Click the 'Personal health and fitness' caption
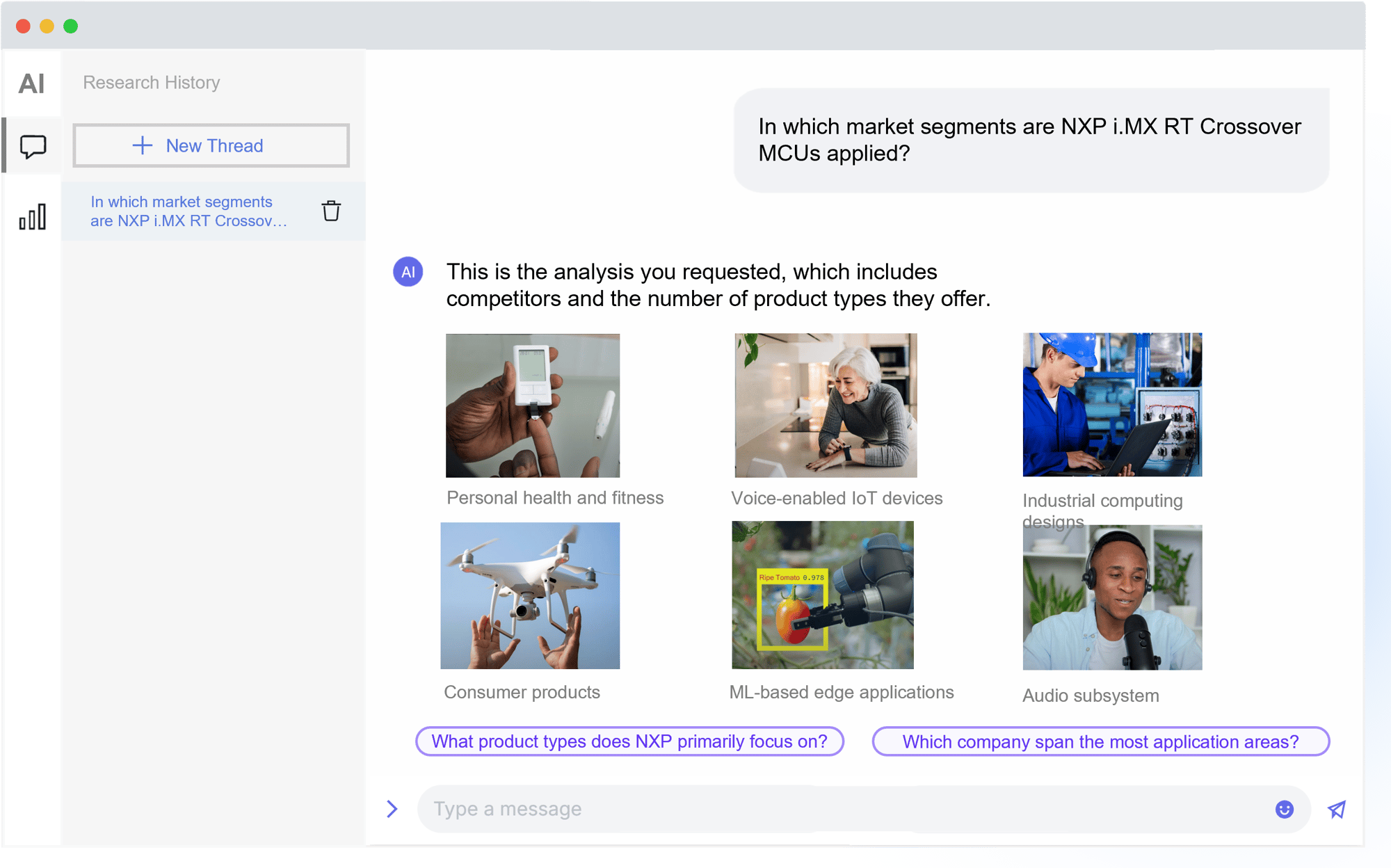Viewport: 1391px width, 868px height. click(555, 498)
